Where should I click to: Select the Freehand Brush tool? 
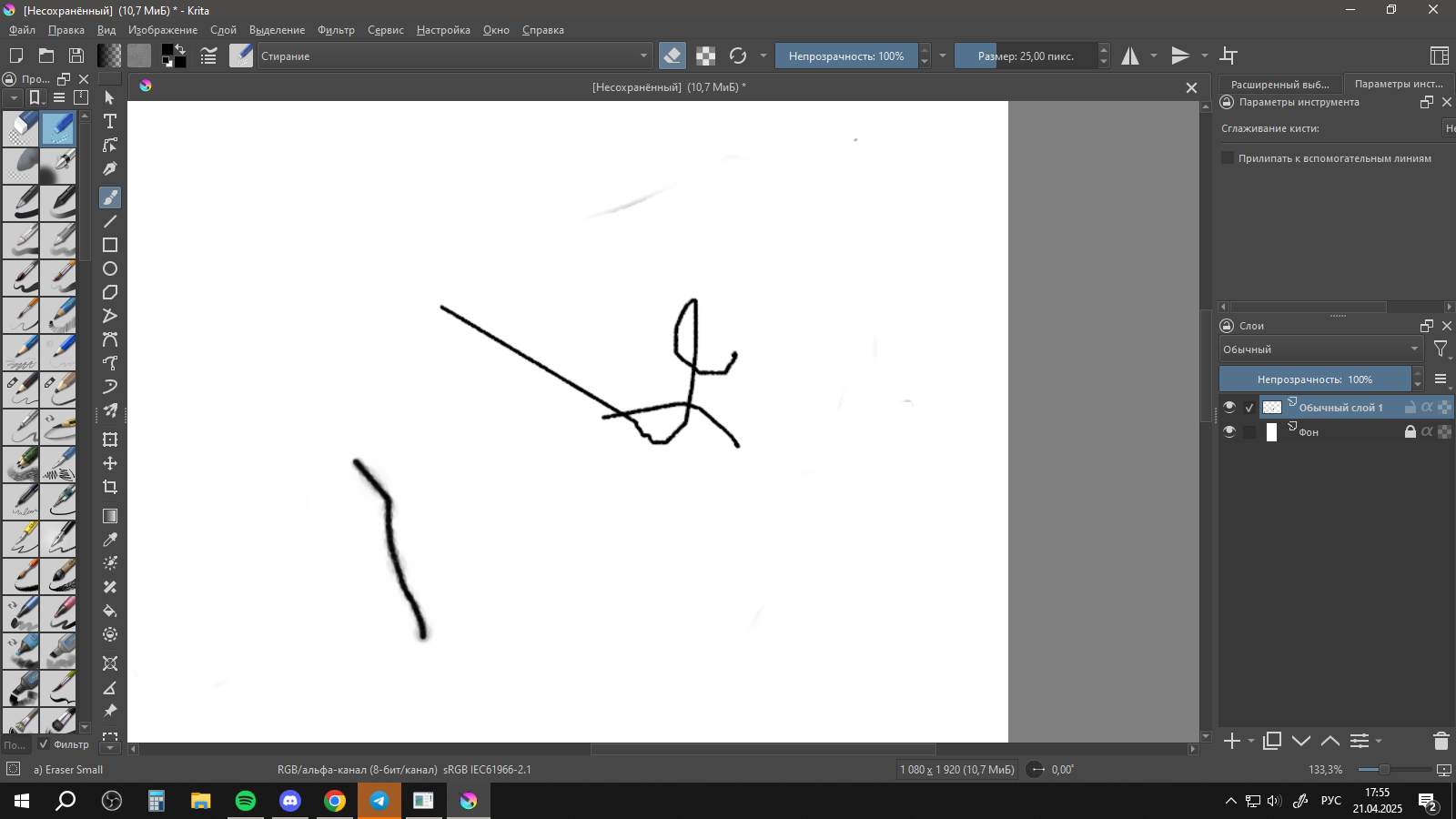click(x=110, y=197)
